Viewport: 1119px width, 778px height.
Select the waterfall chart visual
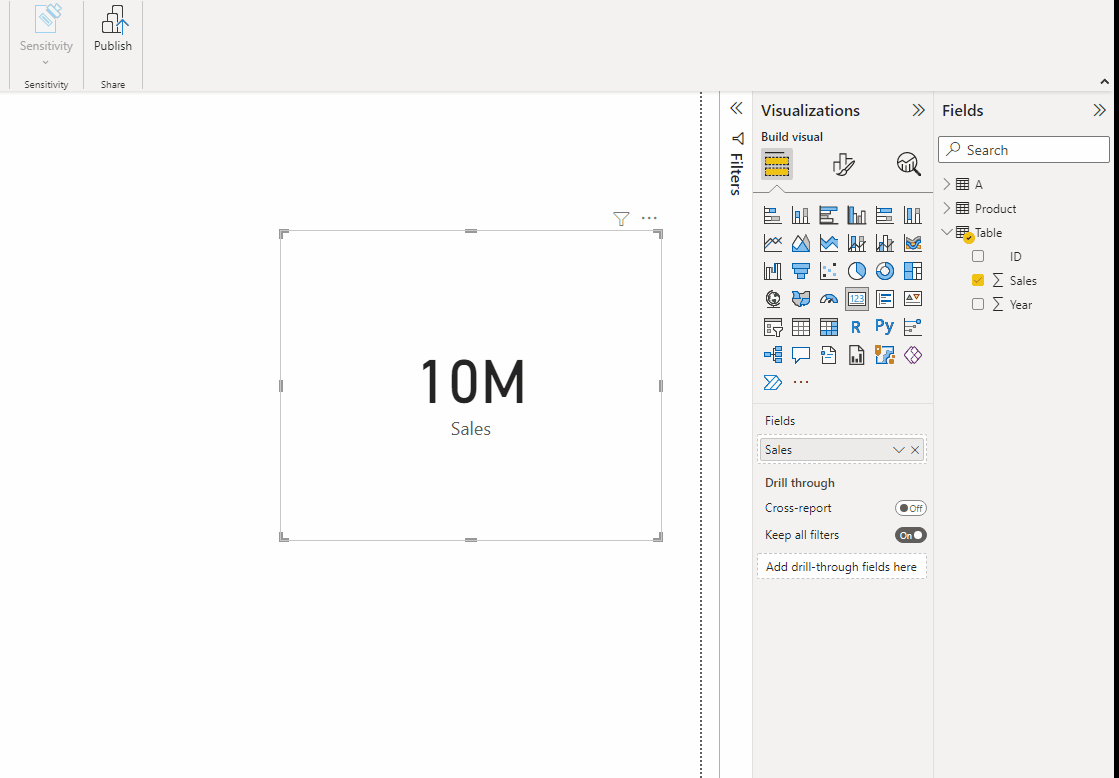772,271
